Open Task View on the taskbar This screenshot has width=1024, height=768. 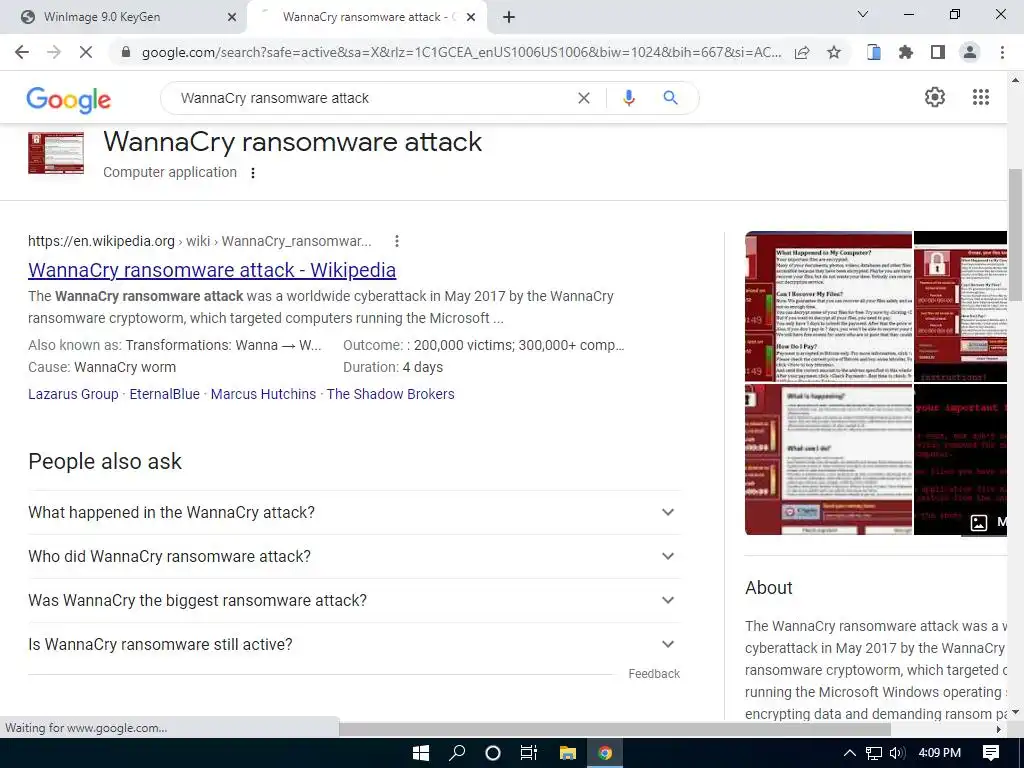529,753
